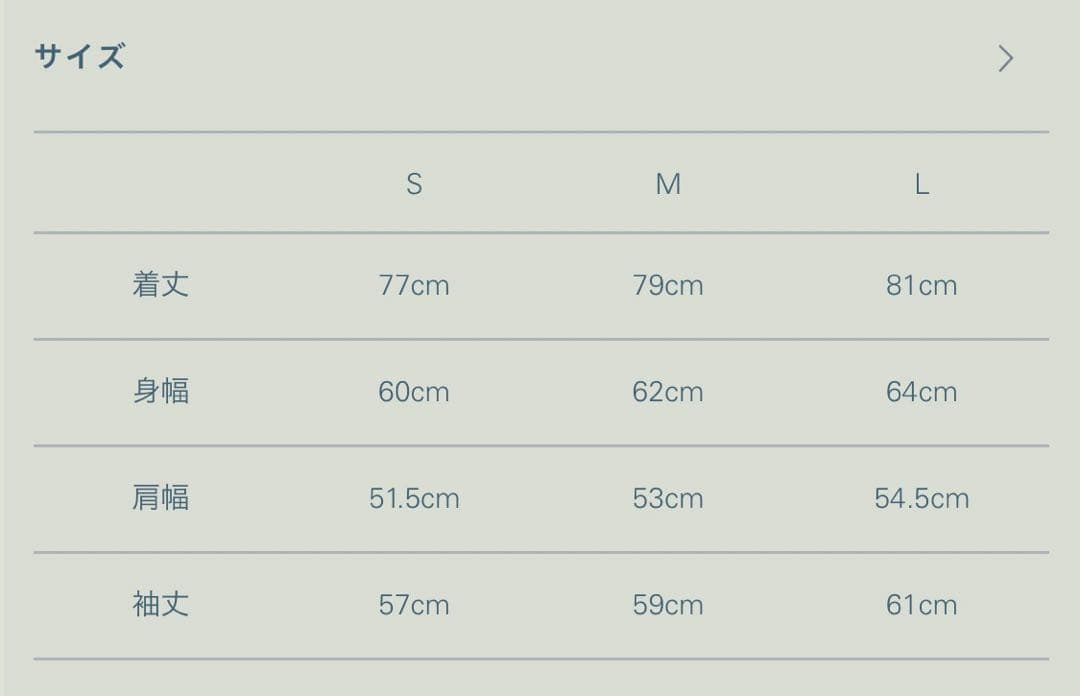Select the M size column header
Image resolution: width=1080 pixels, height=696 pixels.
point(668,184)
